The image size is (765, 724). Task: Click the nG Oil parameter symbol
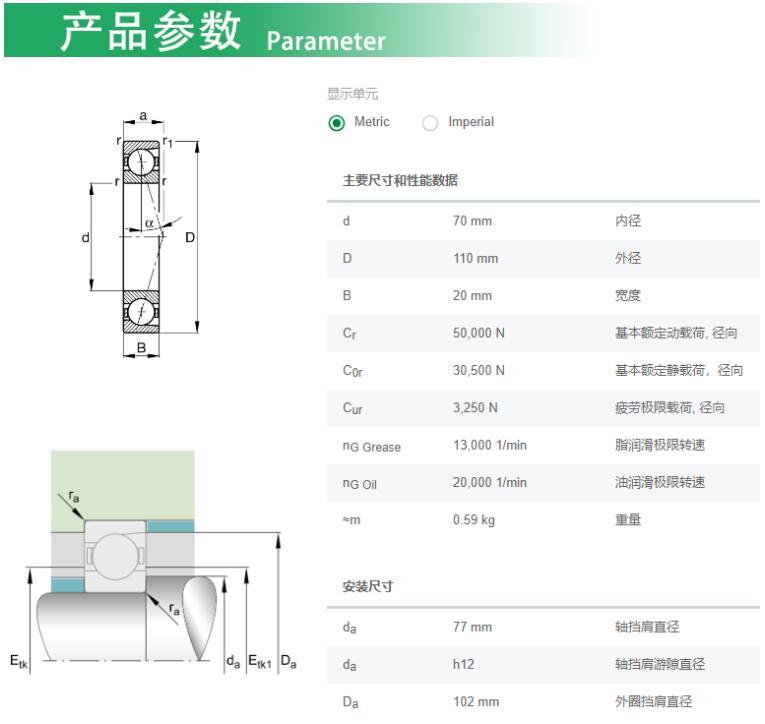(360, 483)
